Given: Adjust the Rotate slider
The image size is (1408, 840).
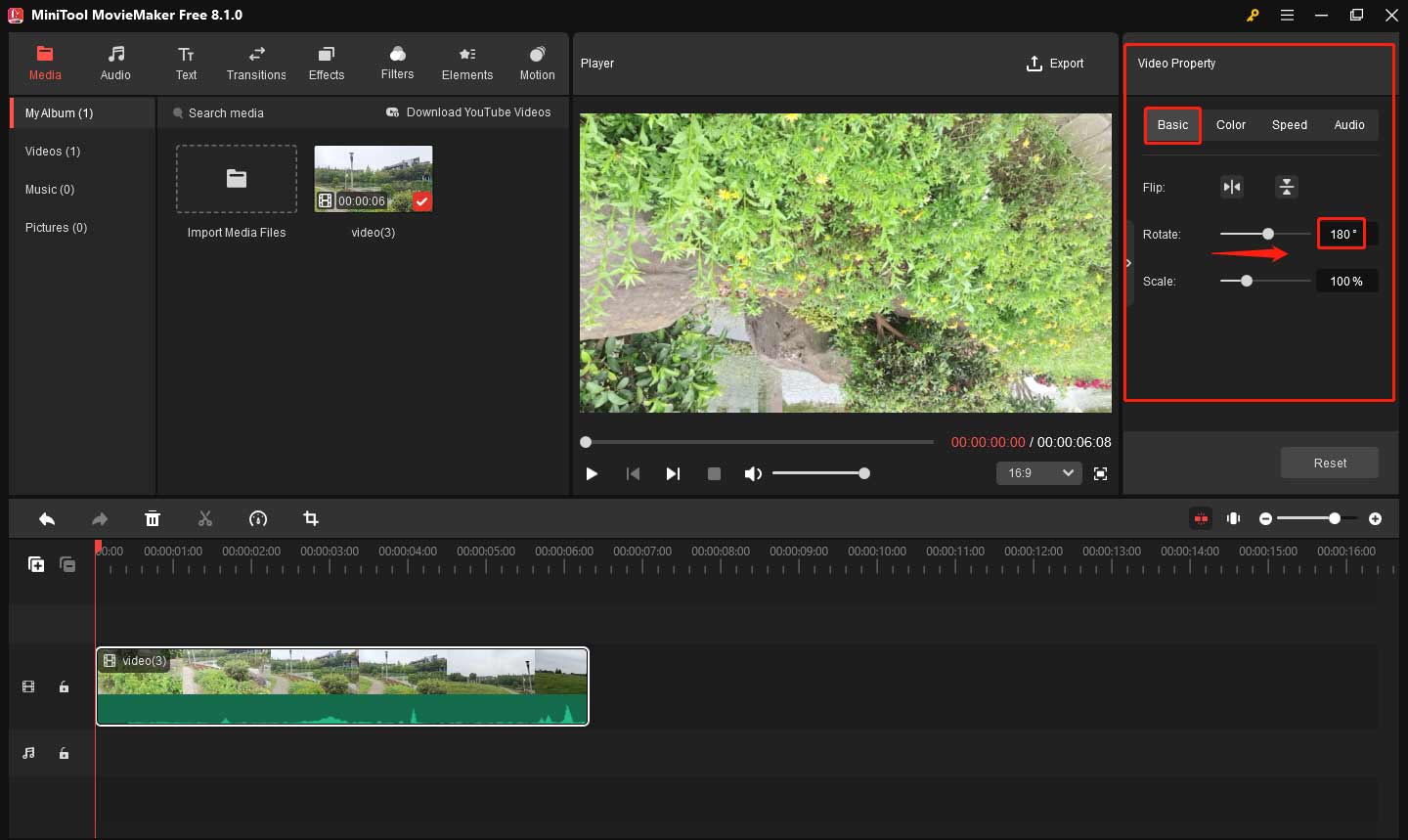Looking at the screenshot, I should 1265,234.
